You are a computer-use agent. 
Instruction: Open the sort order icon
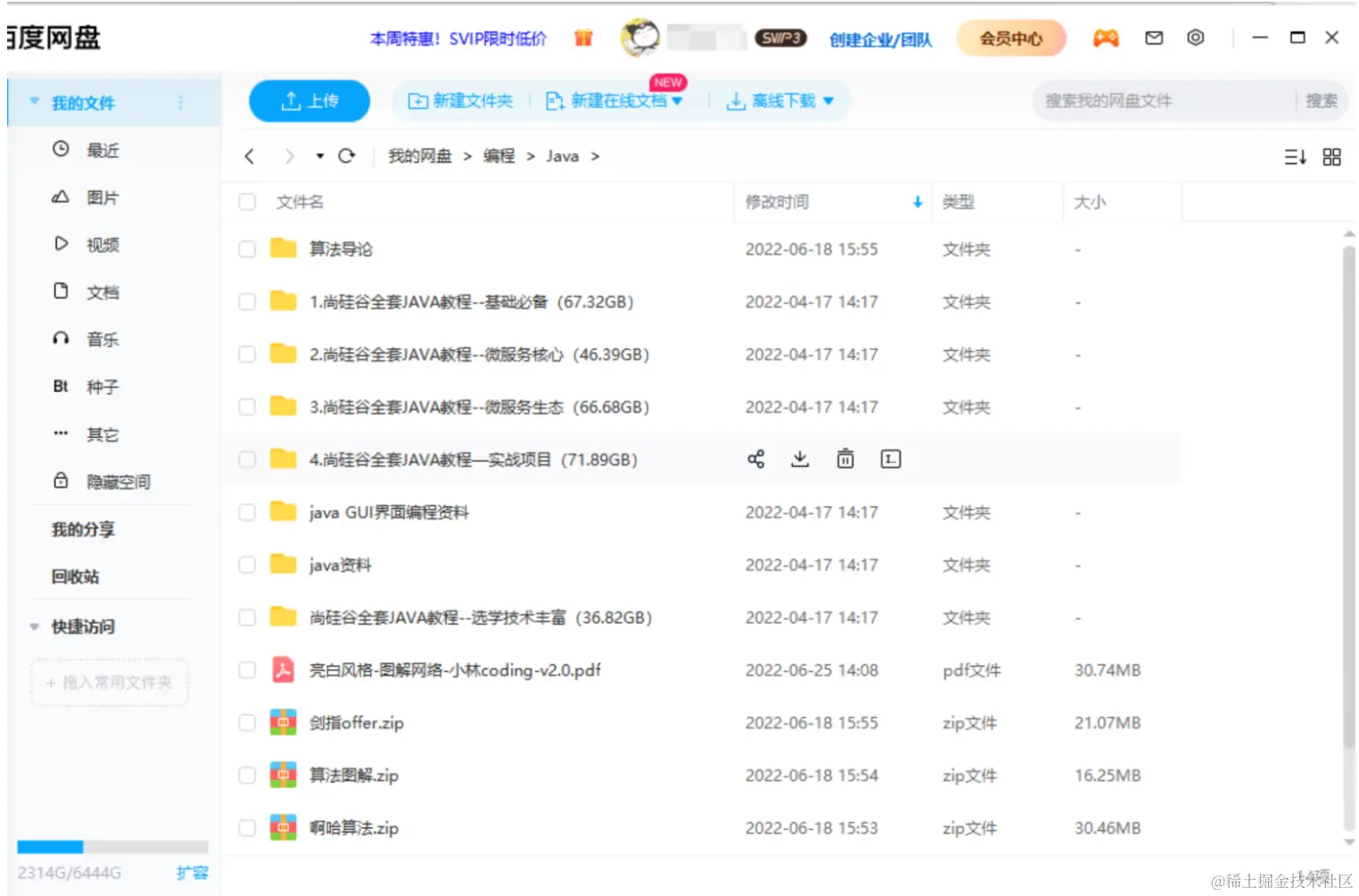1295,157
